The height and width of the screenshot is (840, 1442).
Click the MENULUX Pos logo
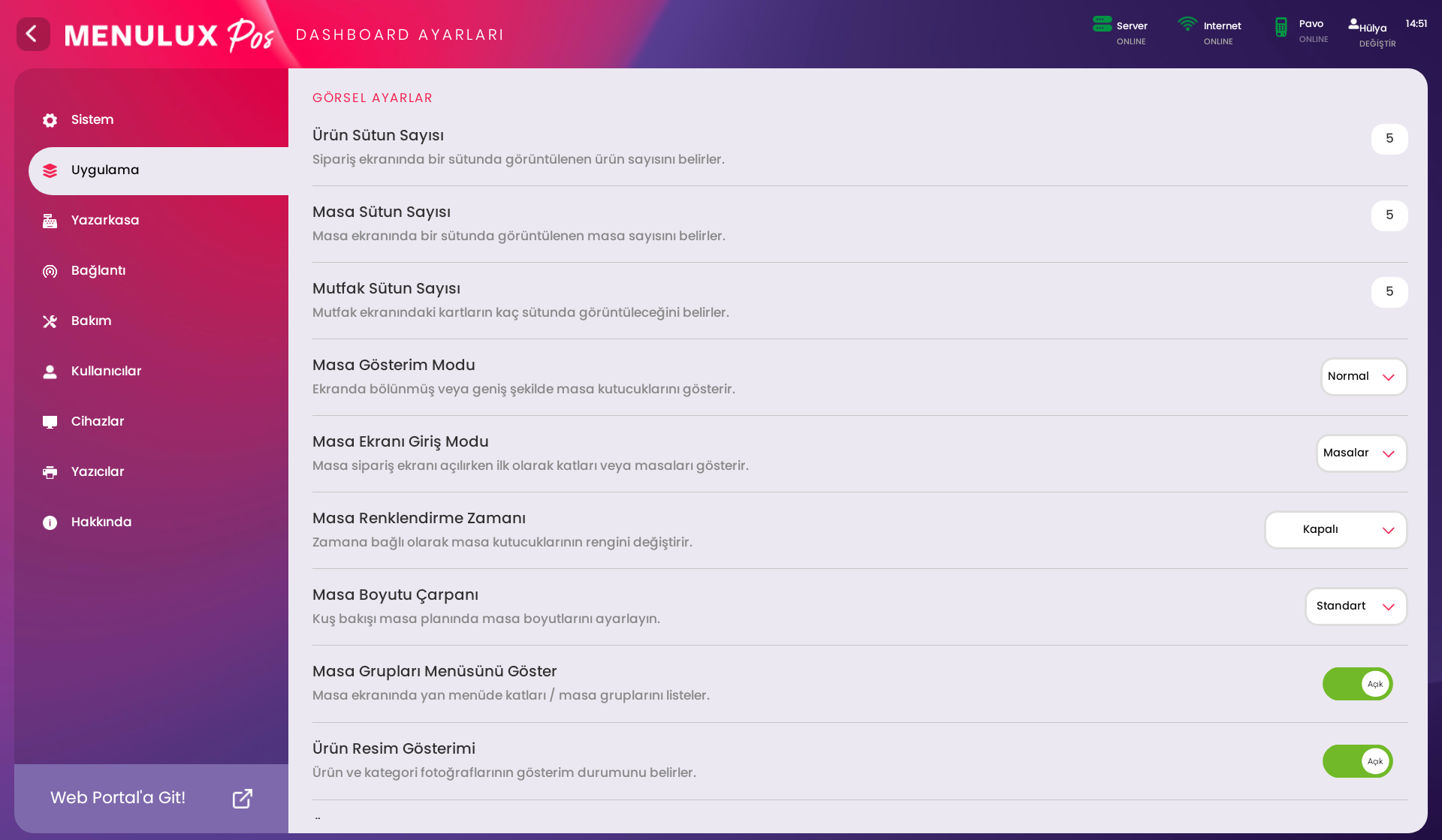click(x=170, y=35)
